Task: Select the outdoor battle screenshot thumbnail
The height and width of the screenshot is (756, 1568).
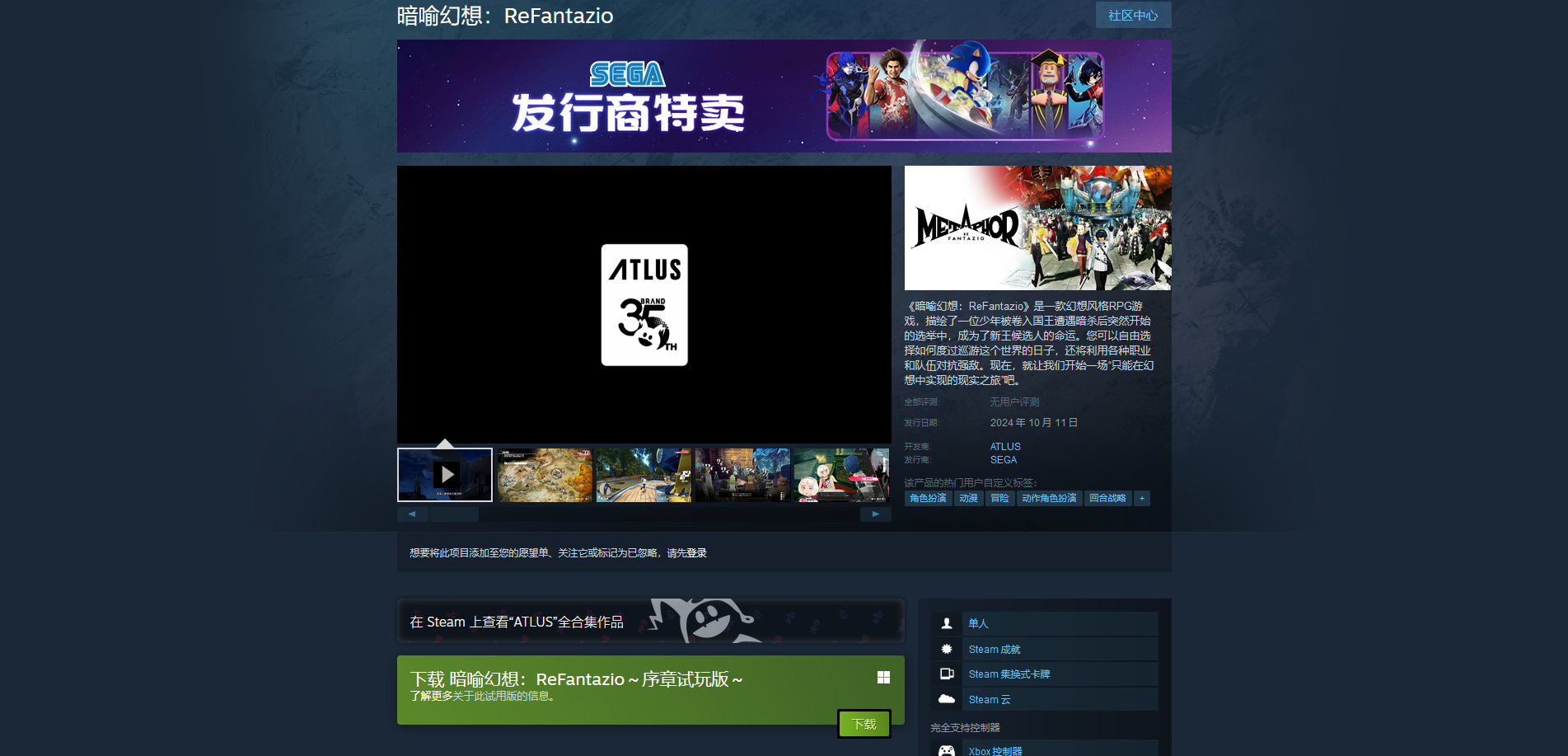Action: pos(644,475)
